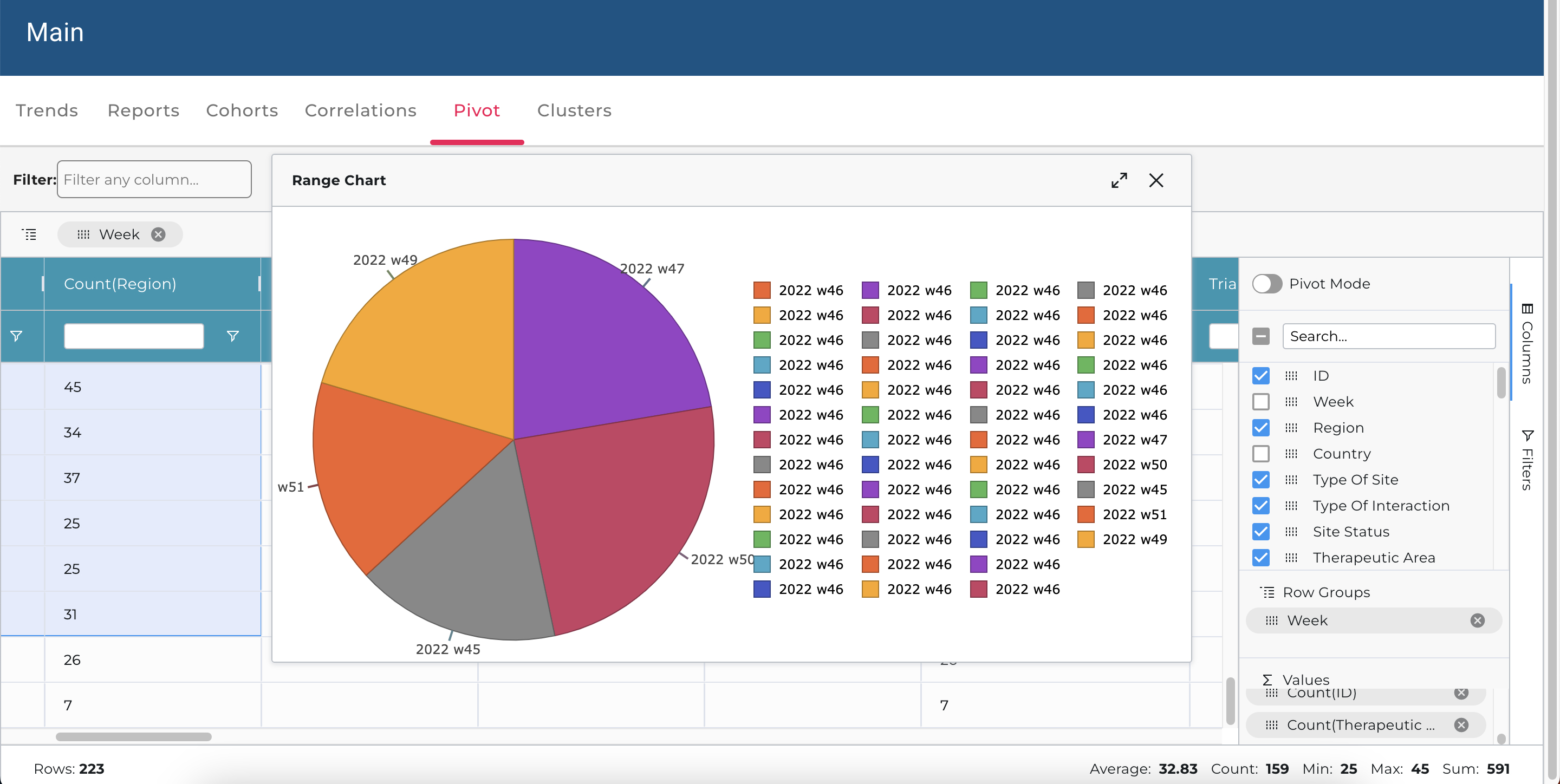1560x784 pixels.
Task: Close the Range Chart dialog
Action: pos(1155,180)
